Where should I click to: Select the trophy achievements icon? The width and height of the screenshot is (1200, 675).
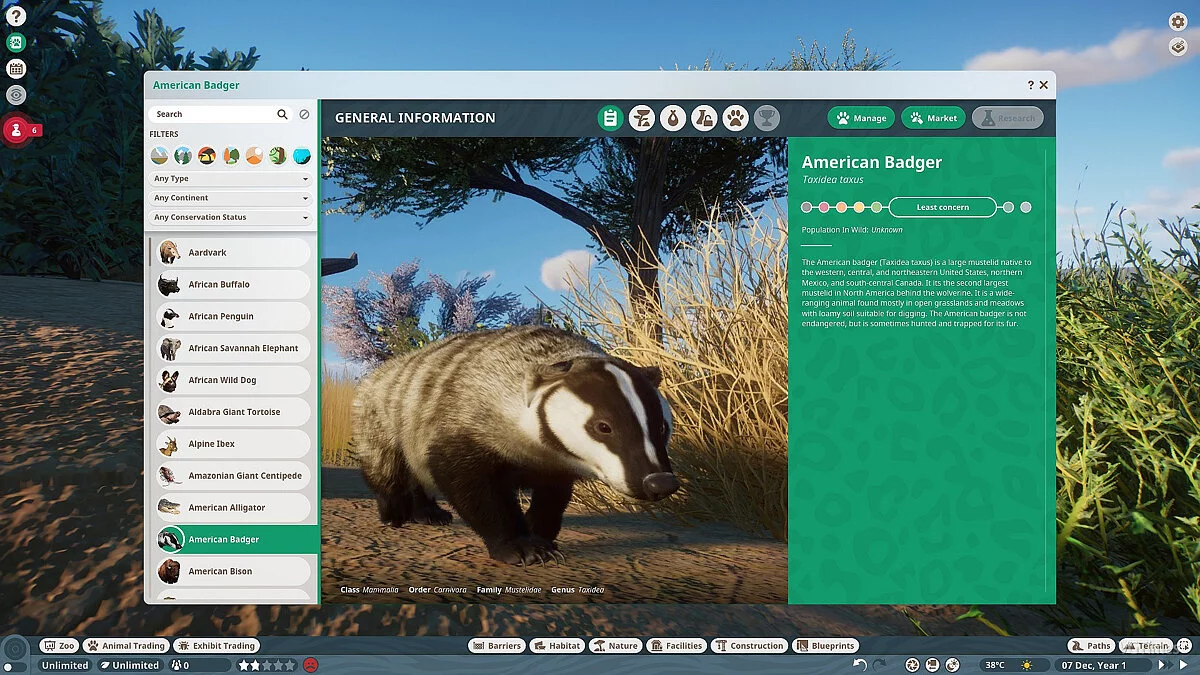tap(767, 117)
